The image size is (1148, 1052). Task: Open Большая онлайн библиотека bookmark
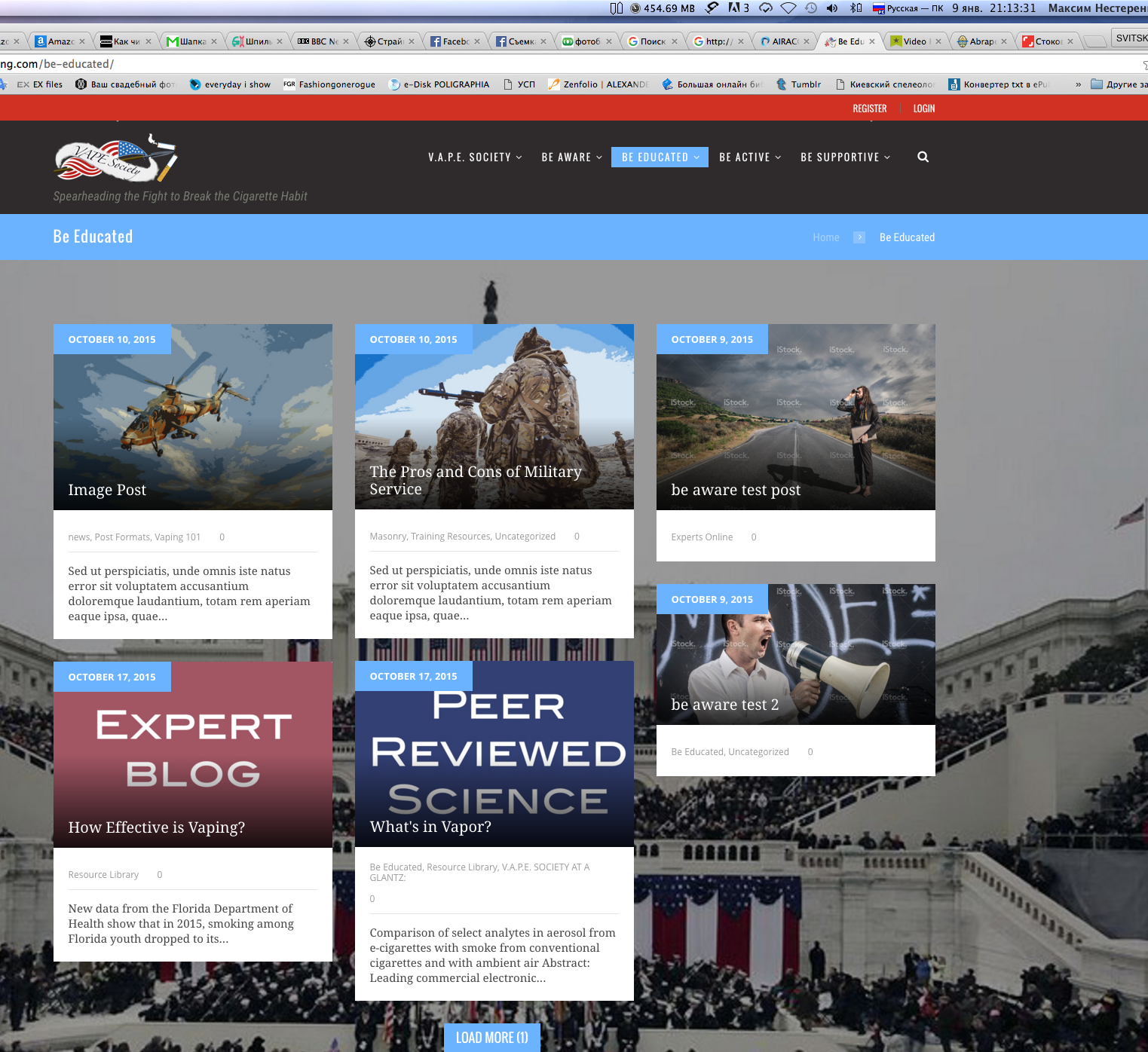pos(712,84)
